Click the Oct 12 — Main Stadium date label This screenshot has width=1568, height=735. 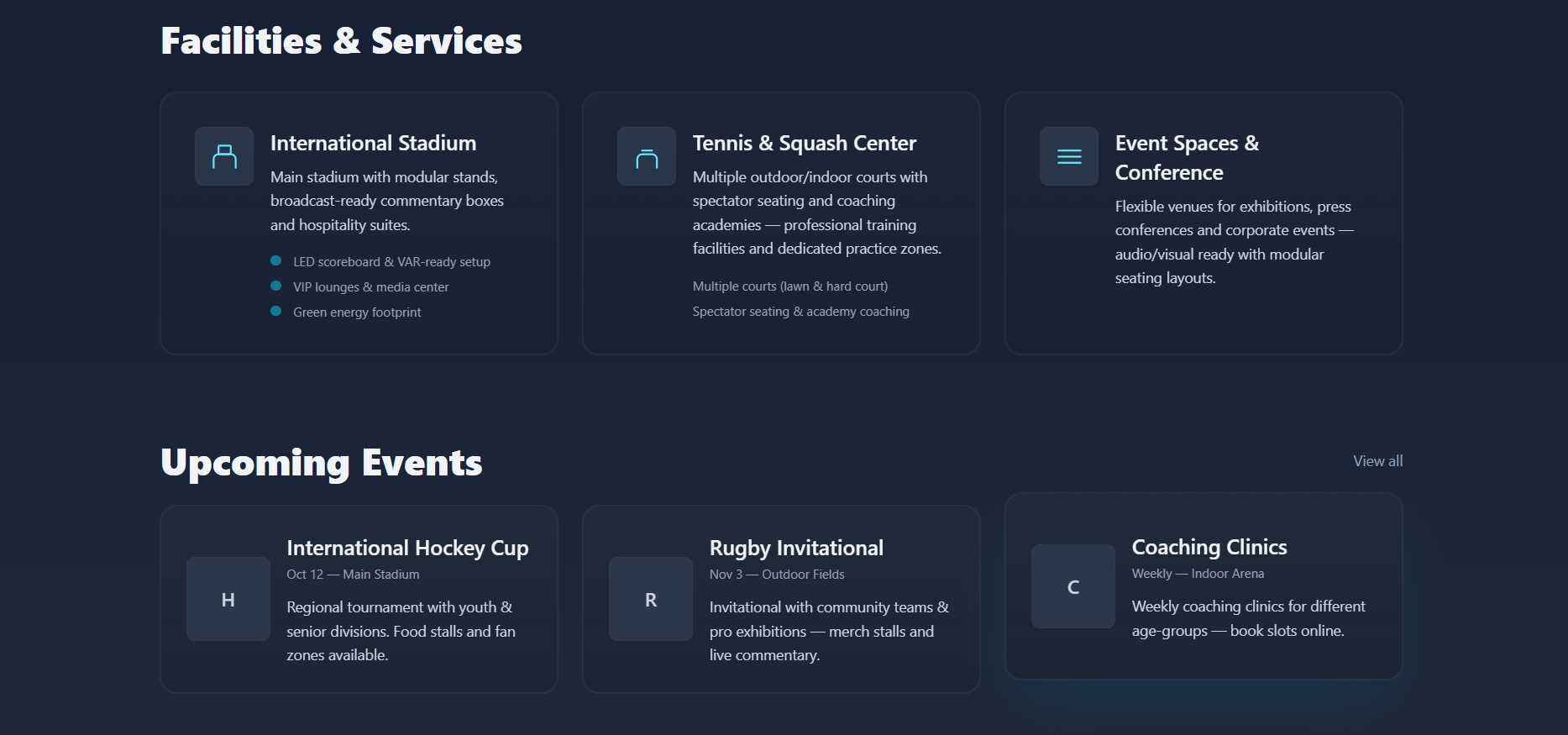pyautogui.click(x=353, y=574)
